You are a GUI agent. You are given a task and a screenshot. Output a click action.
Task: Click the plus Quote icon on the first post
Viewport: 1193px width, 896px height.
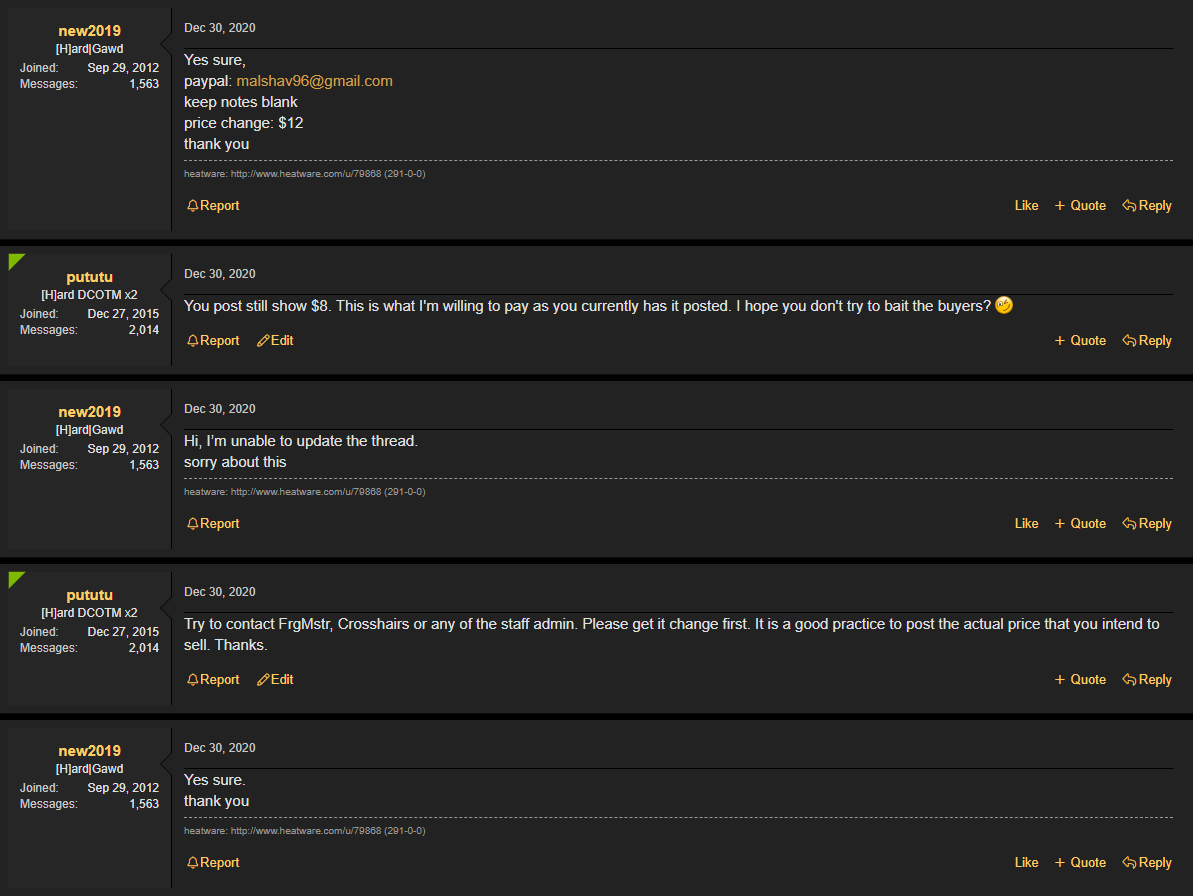click(x=1060, y=206)
